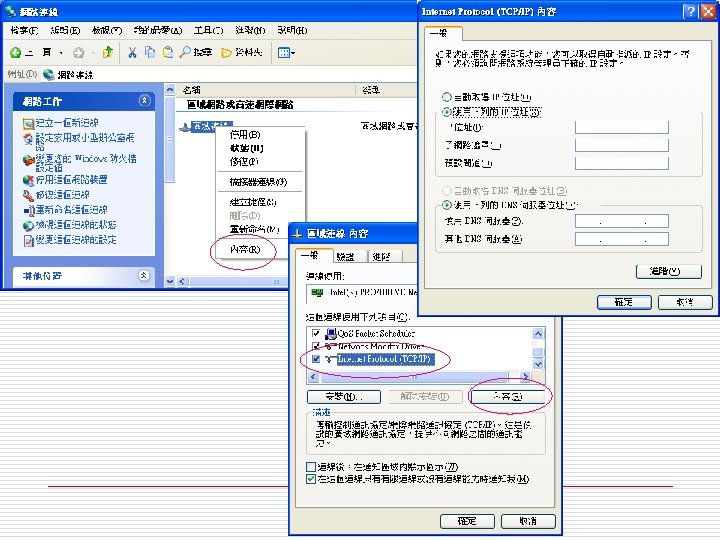Click the Search magnifier toolbar icon
The width and height of the screenshot is (720, 540).
coord(185,52)
